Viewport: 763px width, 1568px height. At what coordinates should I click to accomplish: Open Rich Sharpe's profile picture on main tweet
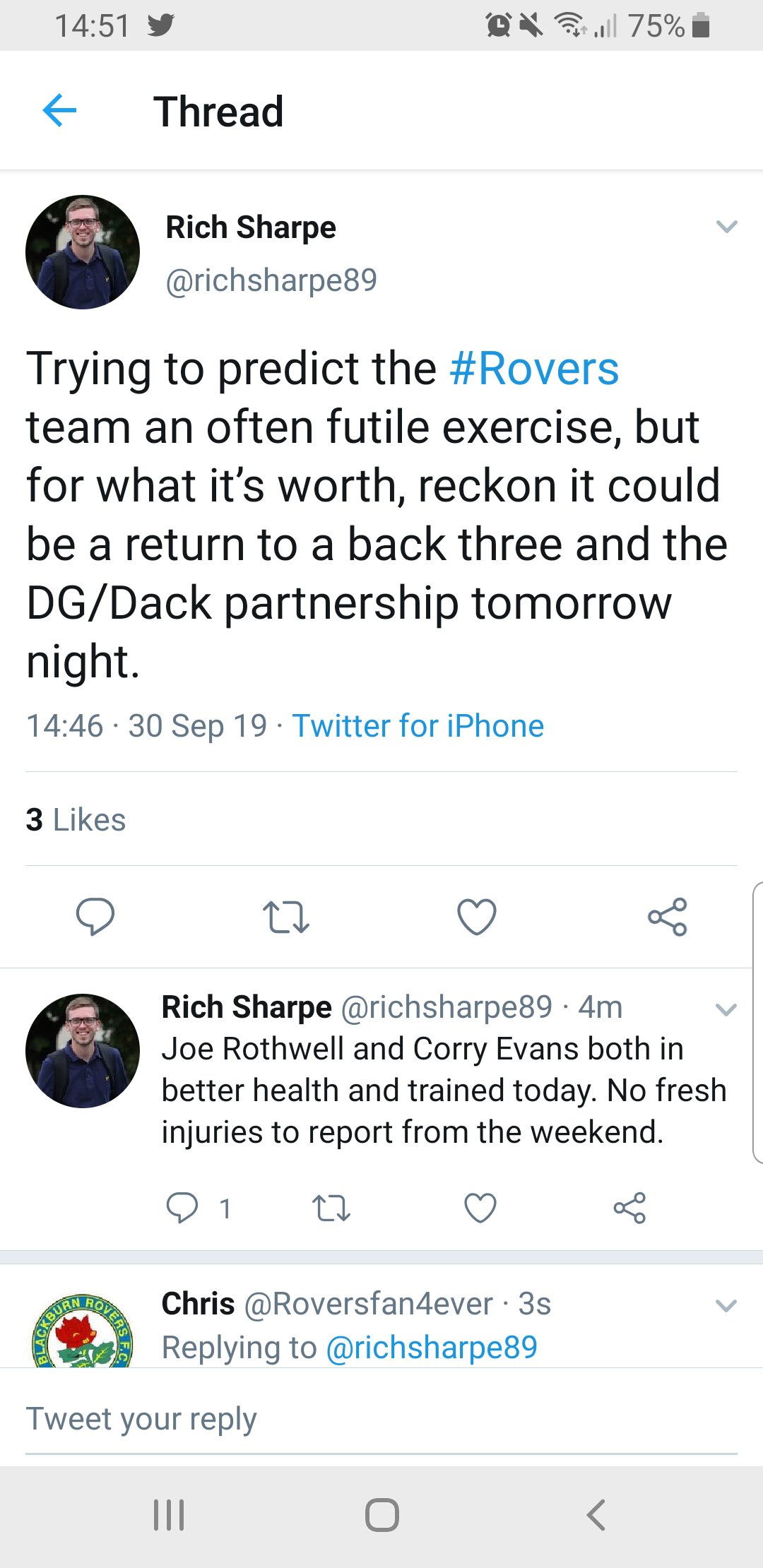coord(83,252)
